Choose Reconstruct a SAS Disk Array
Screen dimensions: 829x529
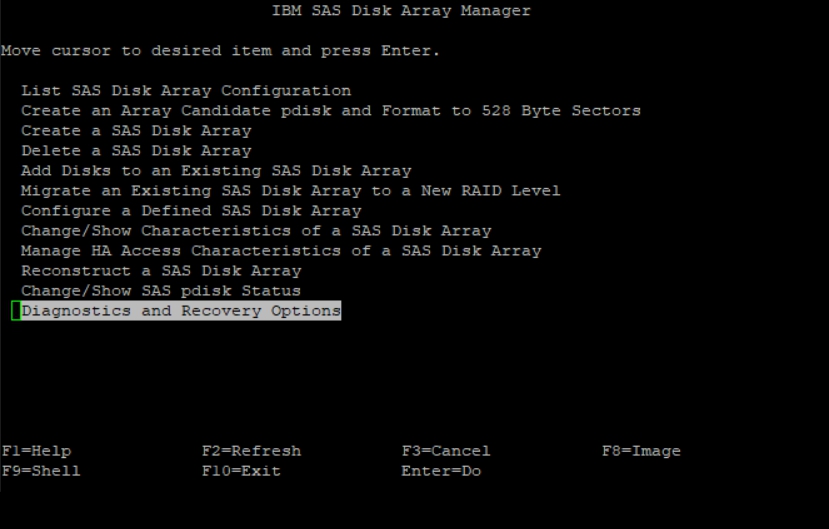pos(161,271)
